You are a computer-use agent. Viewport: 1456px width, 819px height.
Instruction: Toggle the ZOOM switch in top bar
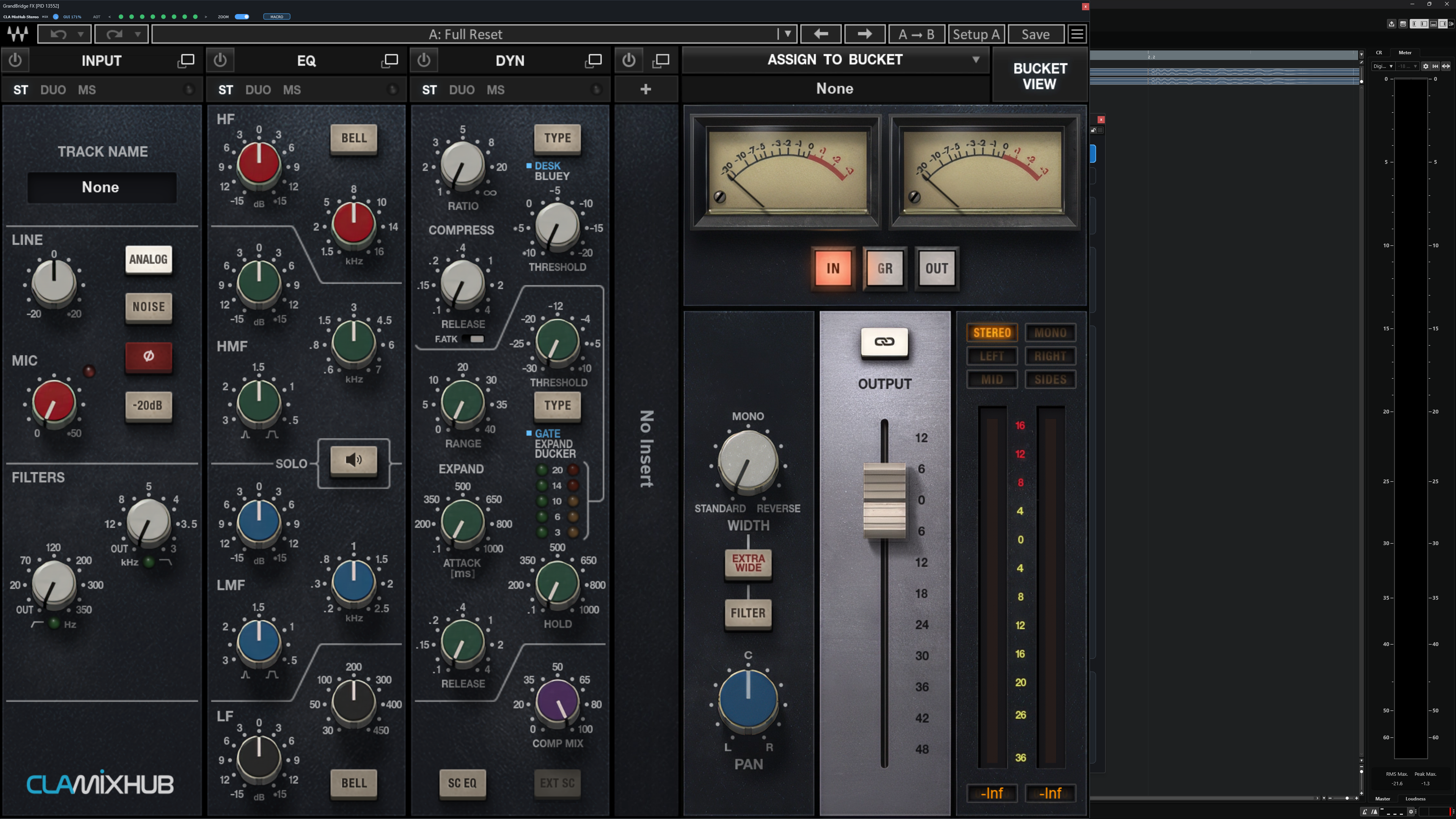tap(242, 16)
